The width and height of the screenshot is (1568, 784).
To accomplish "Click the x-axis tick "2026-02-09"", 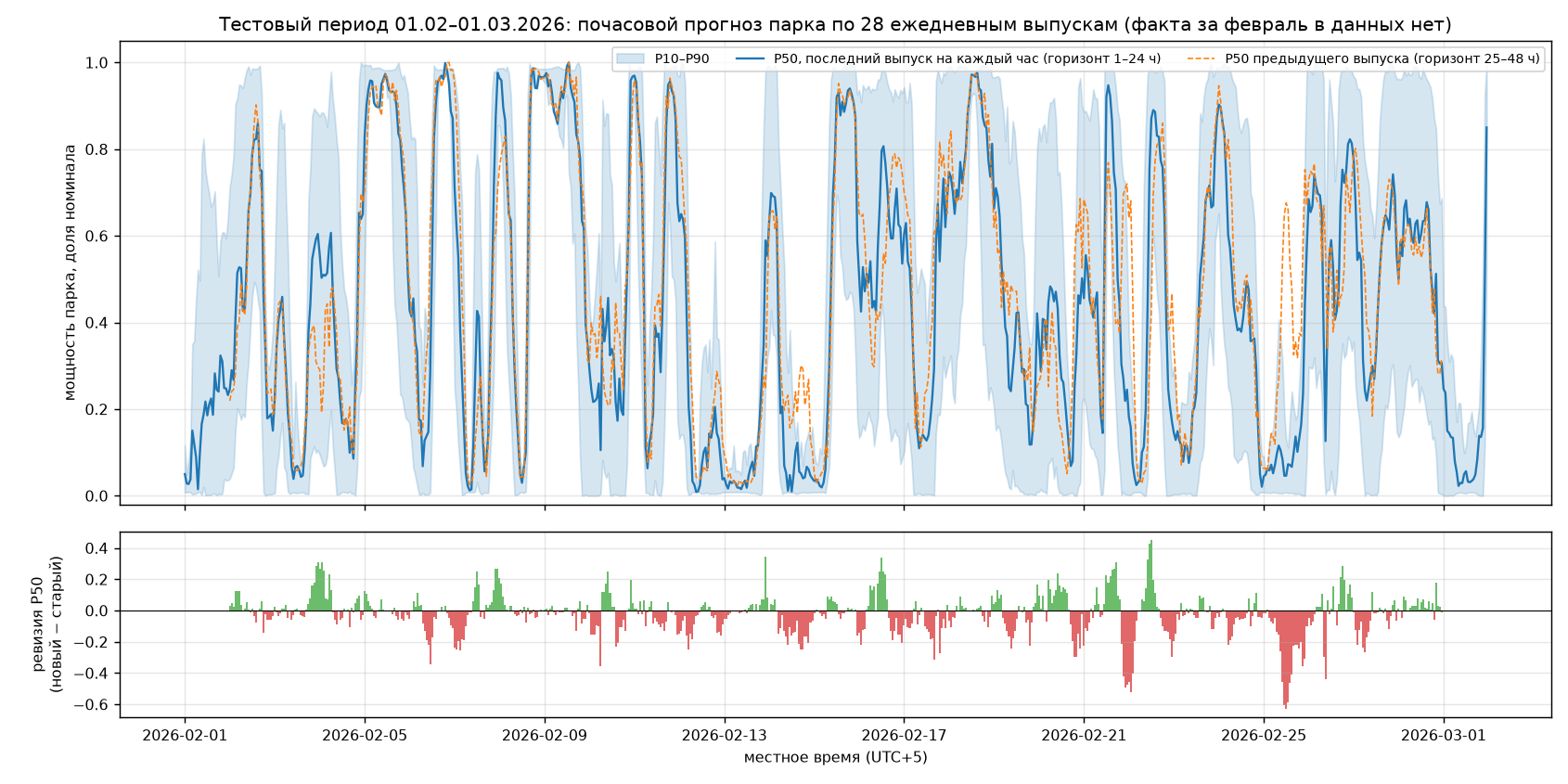I will 545,736.
